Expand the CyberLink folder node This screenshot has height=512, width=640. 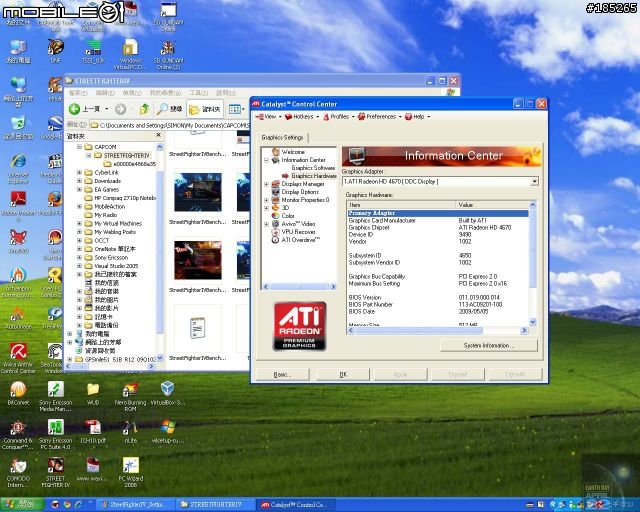pos(80,173)
